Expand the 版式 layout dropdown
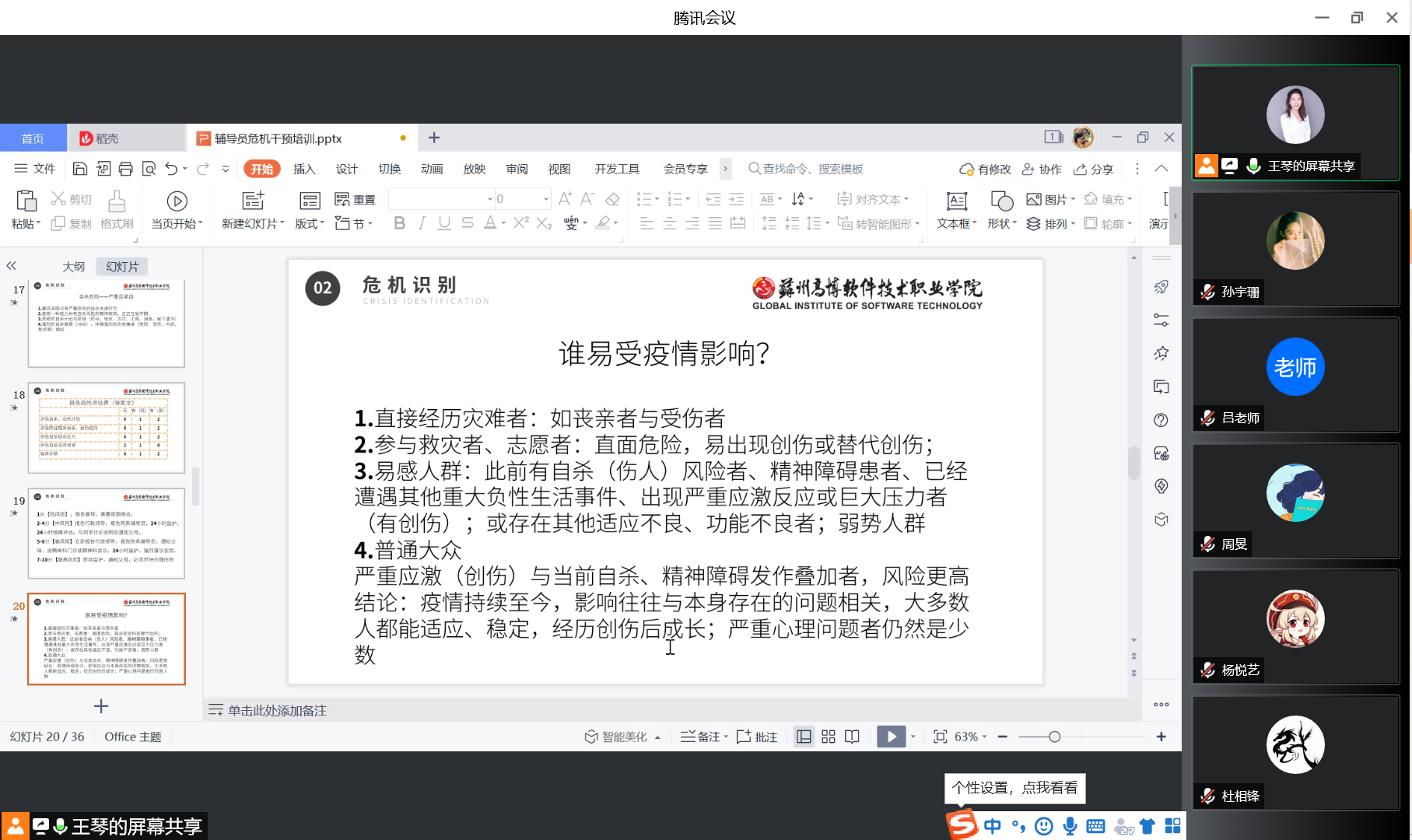The height and width of the screenshot is (840, 1412). click(x=310, y=224)
